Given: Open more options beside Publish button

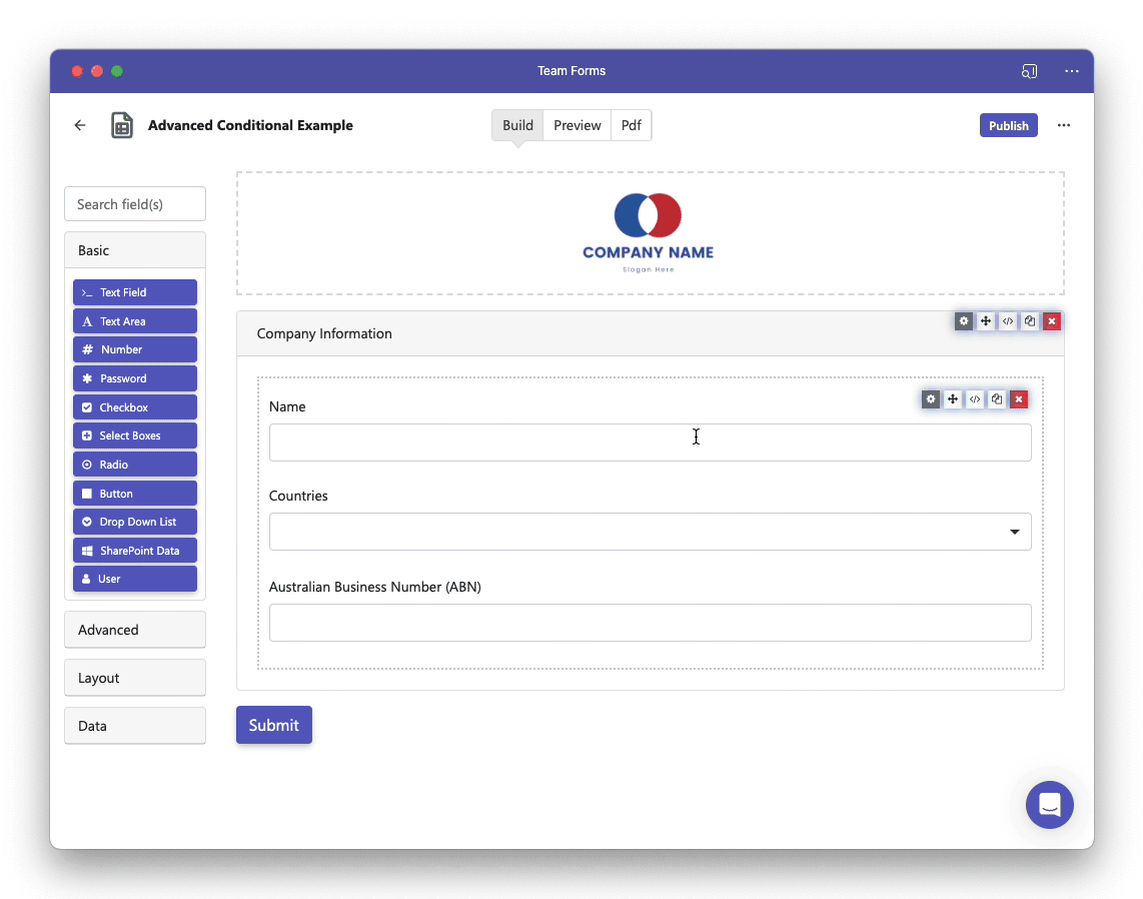Looking at the screenshot, I should pyautogui.click(x=1064, y=125).
